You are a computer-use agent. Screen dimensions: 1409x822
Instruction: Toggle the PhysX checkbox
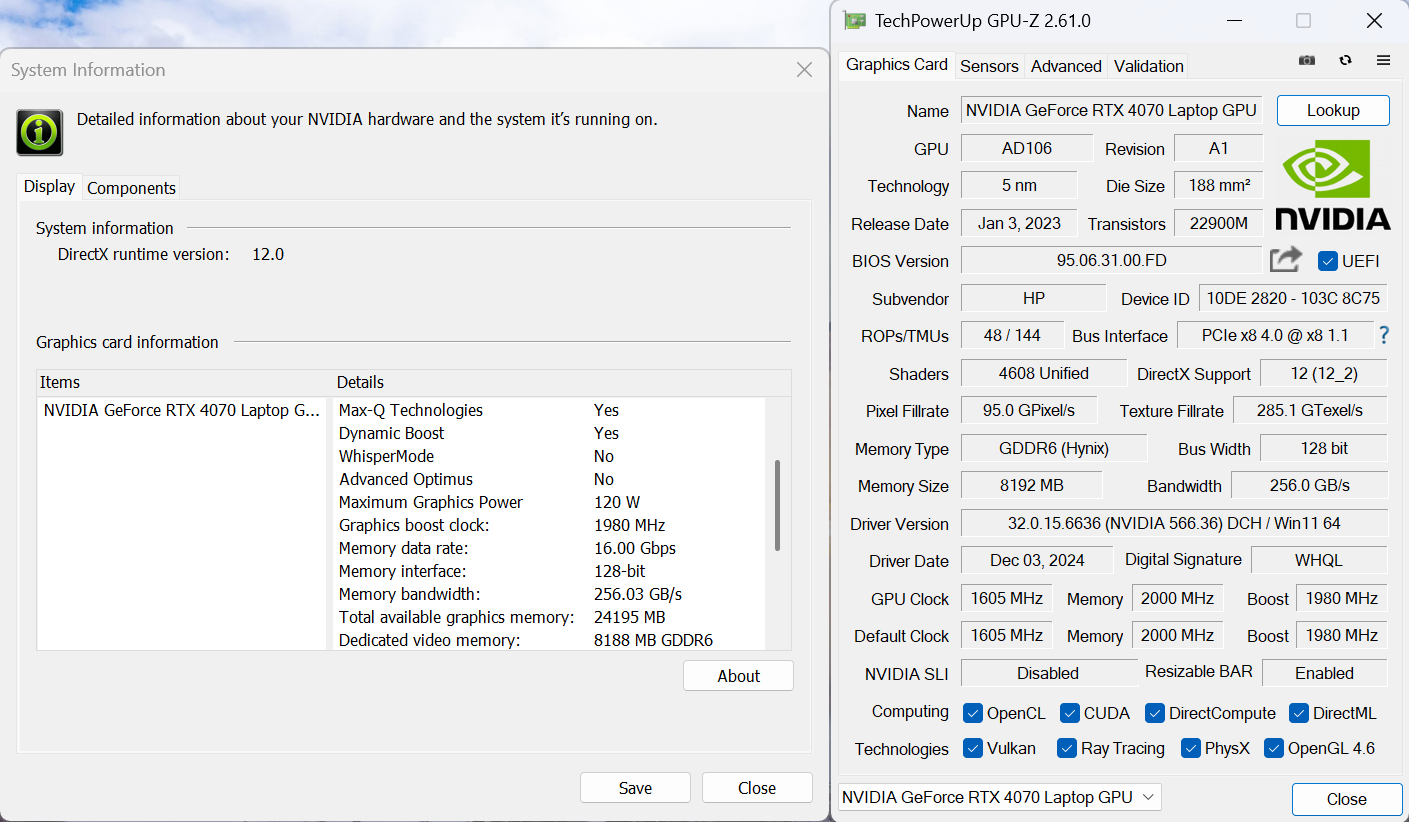(x=1190, y=748)
